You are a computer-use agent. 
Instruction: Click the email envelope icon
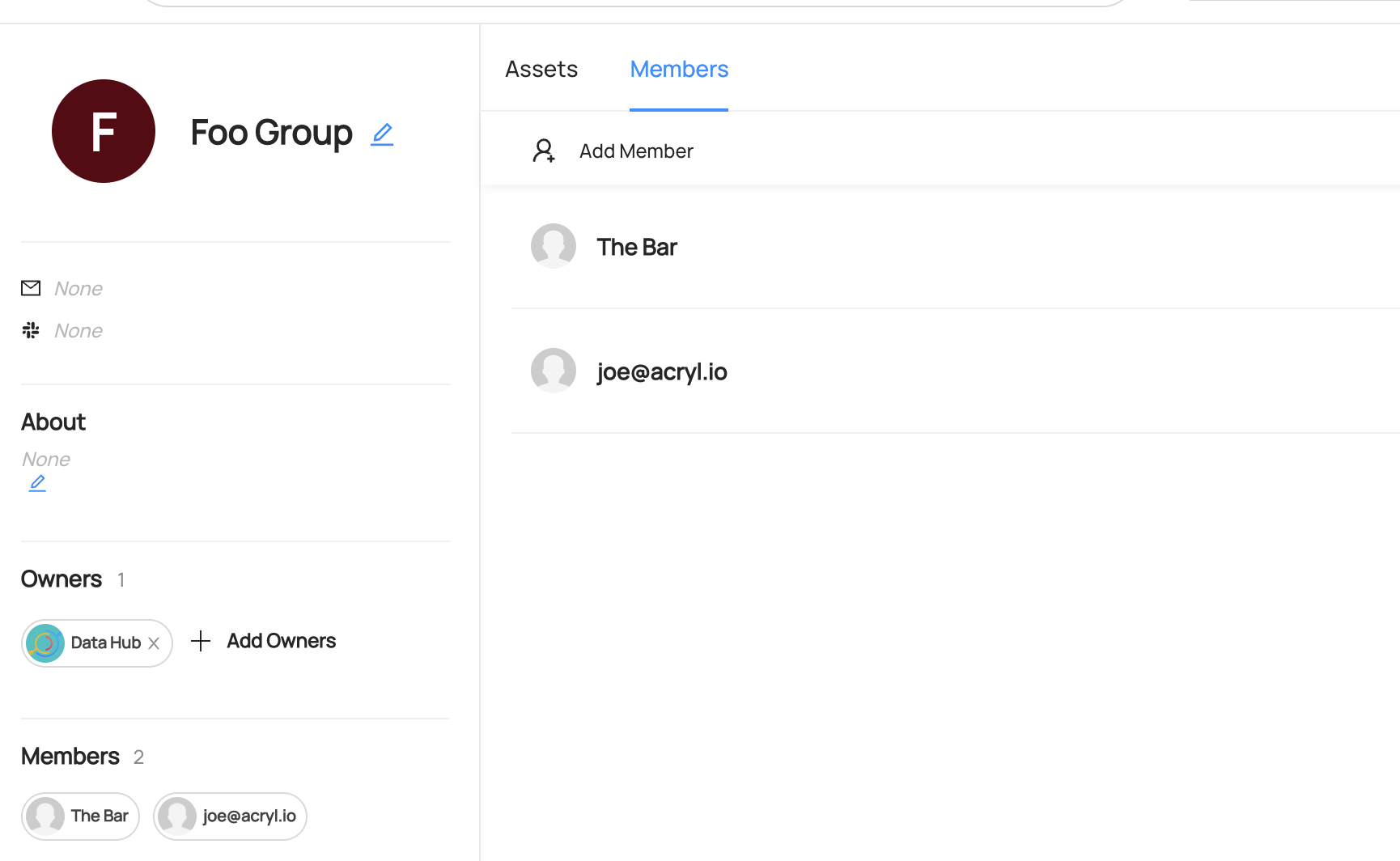pyautogui.click(x=30, y=288)
